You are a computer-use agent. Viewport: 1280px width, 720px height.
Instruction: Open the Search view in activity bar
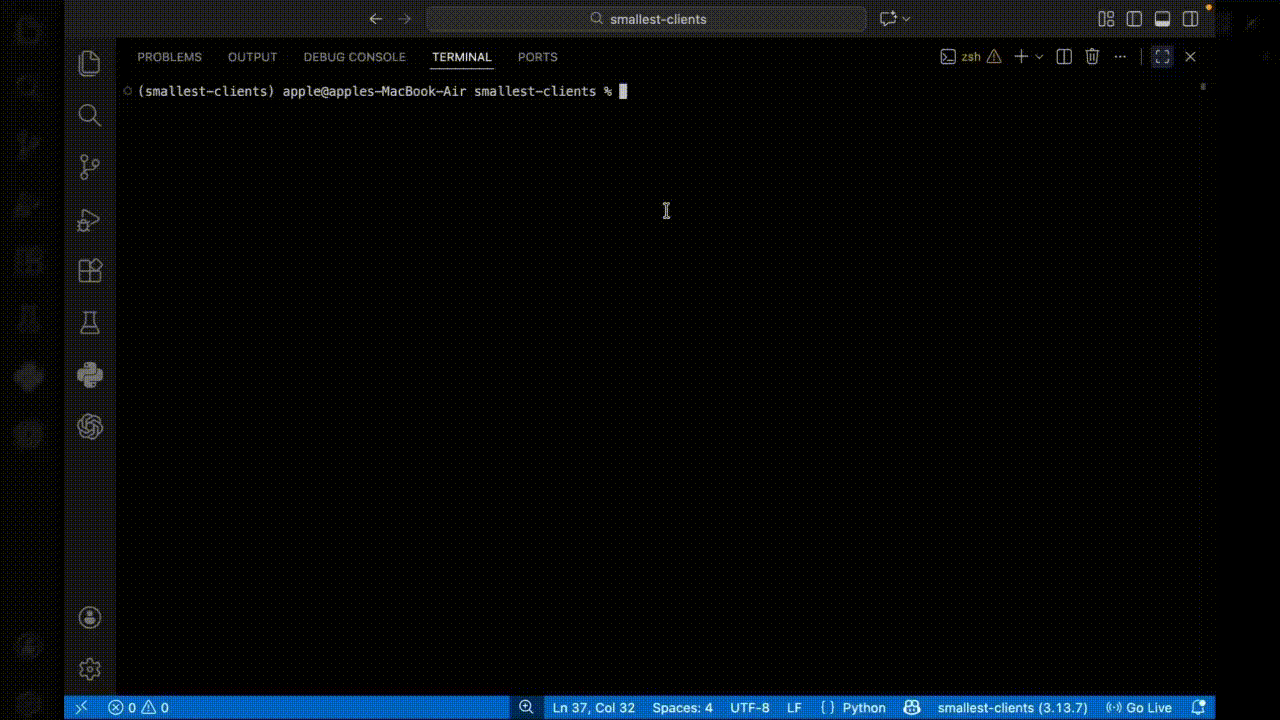coord(90,115)
